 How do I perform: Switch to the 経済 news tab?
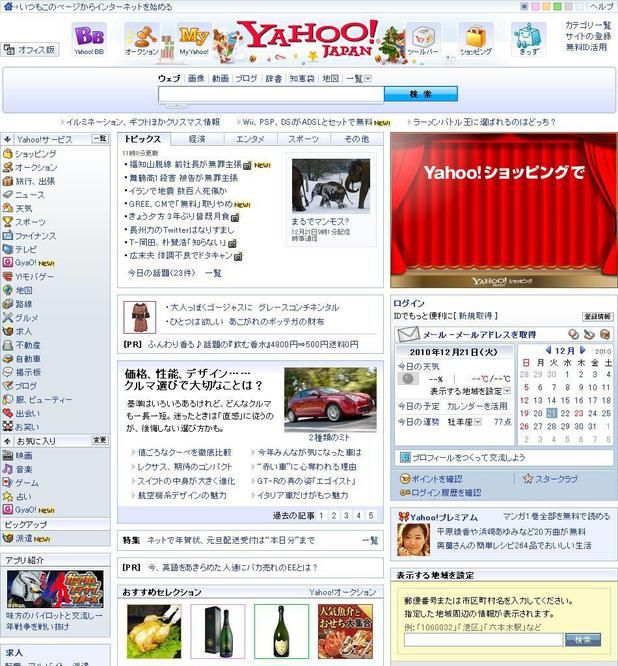197,139
